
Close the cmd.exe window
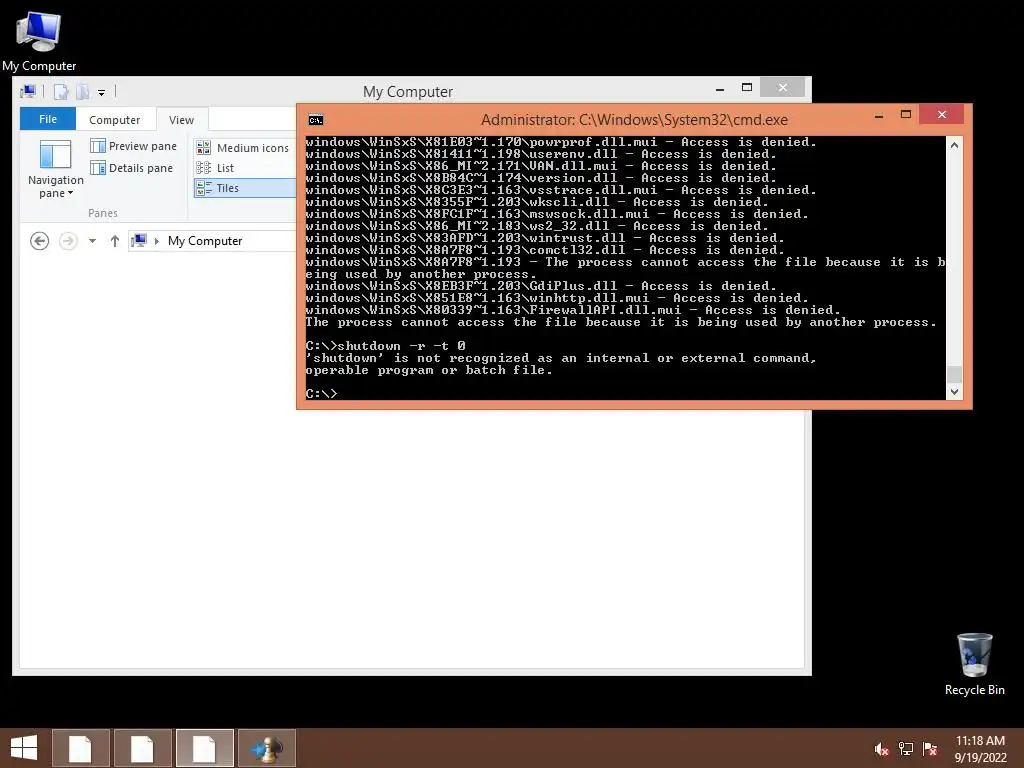[941, 115]
